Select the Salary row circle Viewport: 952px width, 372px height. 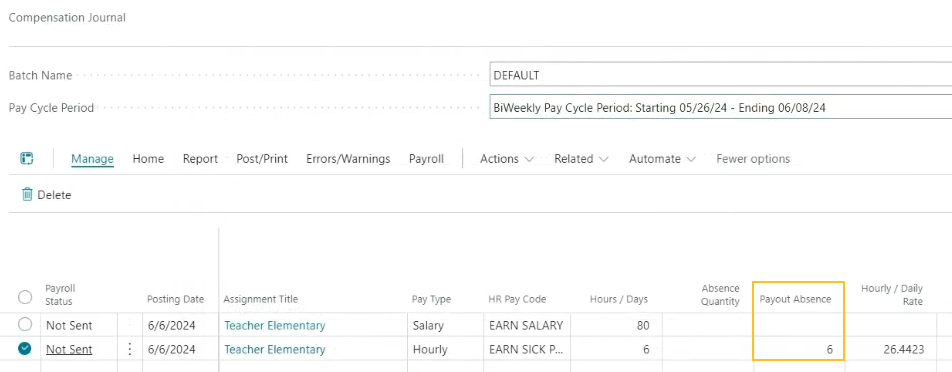point(25,325)
